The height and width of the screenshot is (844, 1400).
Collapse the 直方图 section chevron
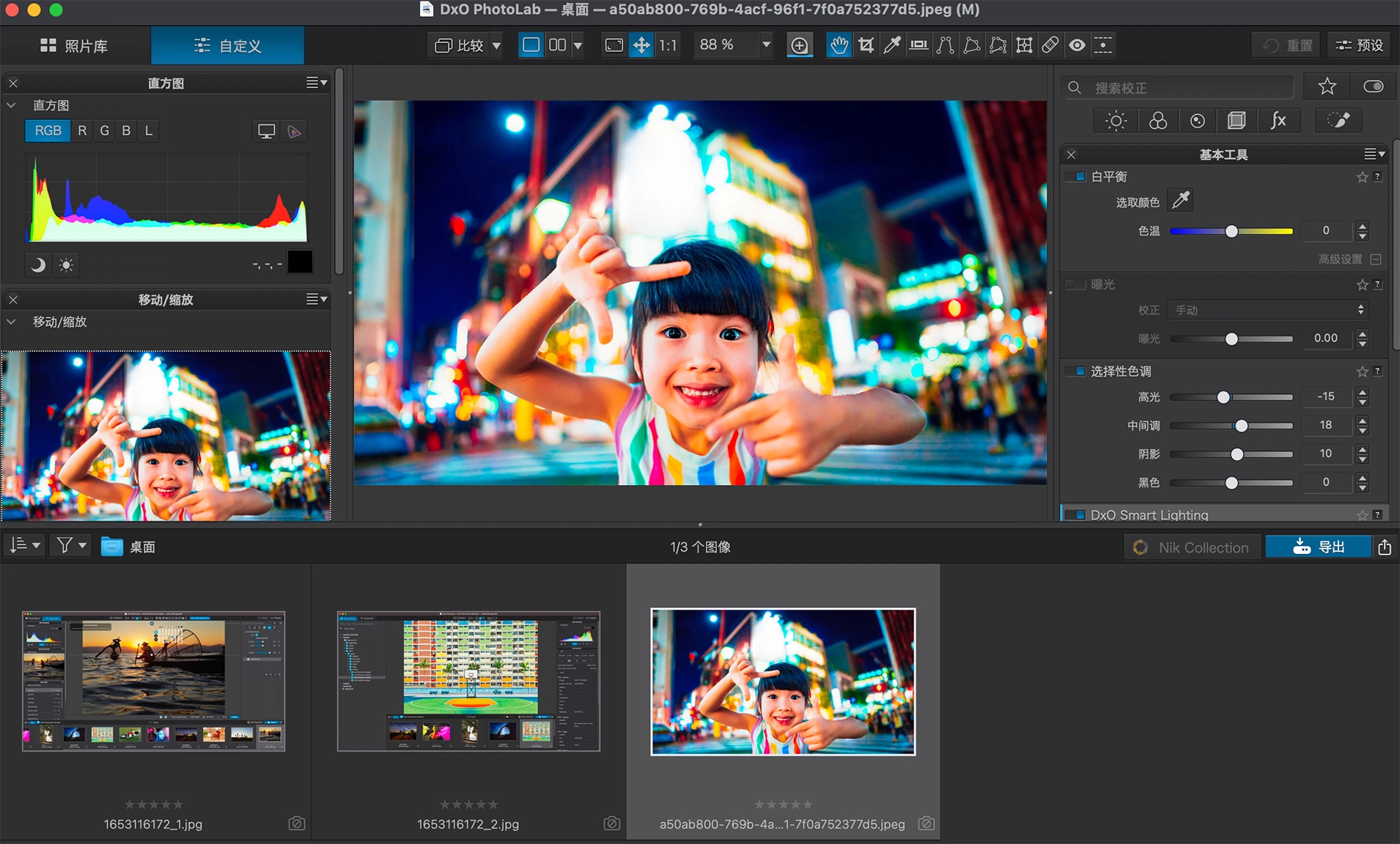click(12, 105)
